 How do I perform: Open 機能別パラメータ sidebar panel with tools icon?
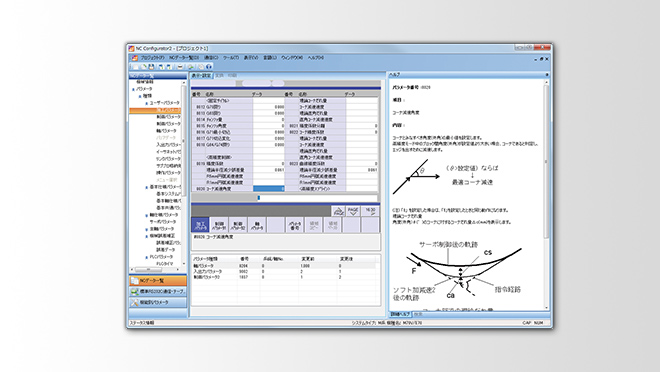(x=158, y=303)
